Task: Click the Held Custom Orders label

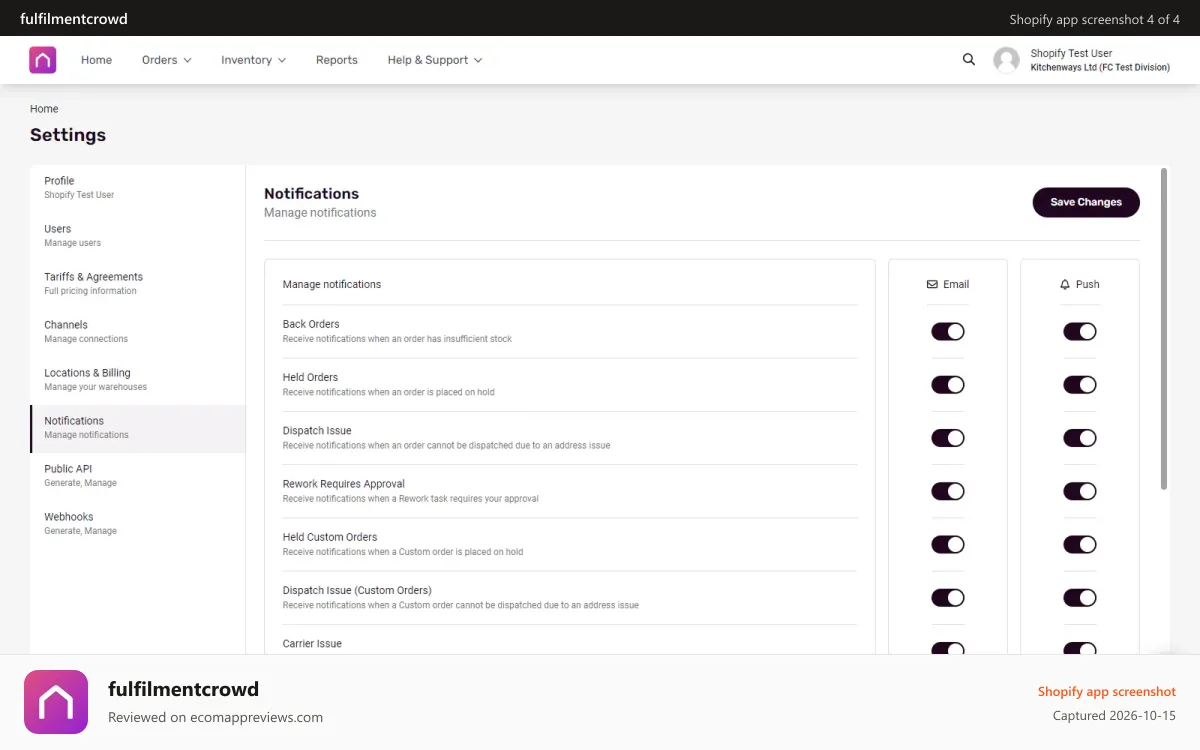Action: click(x=330, y=537)
